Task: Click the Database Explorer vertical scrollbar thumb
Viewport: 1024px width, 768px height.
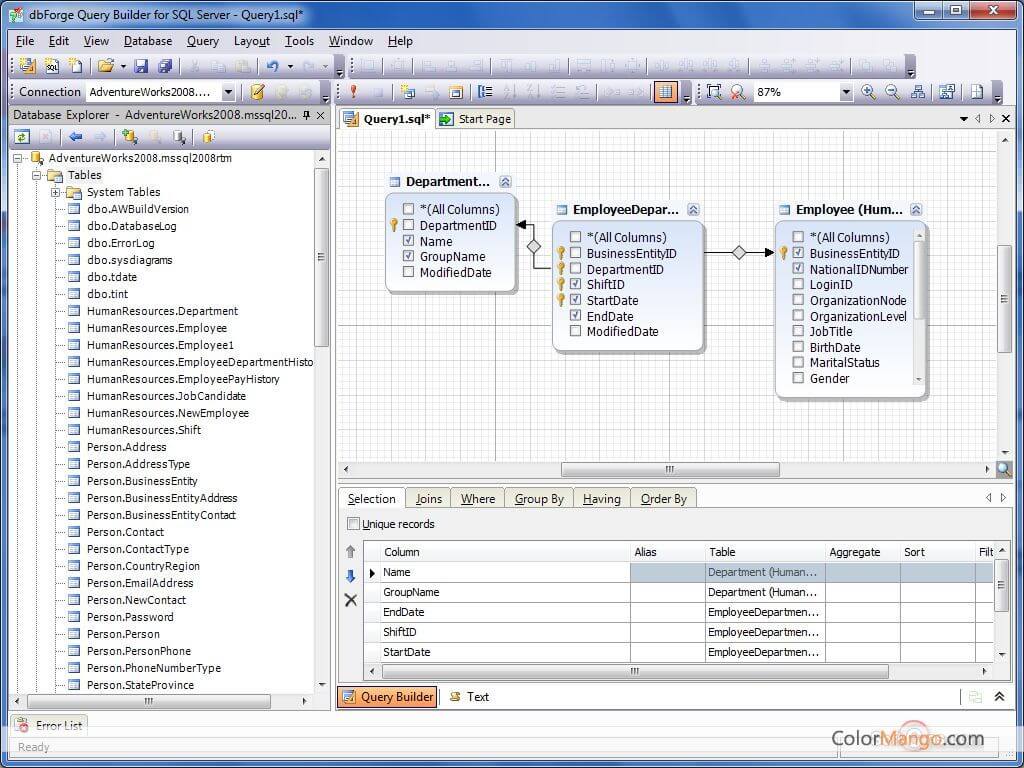Action: [x=321, y=257]
